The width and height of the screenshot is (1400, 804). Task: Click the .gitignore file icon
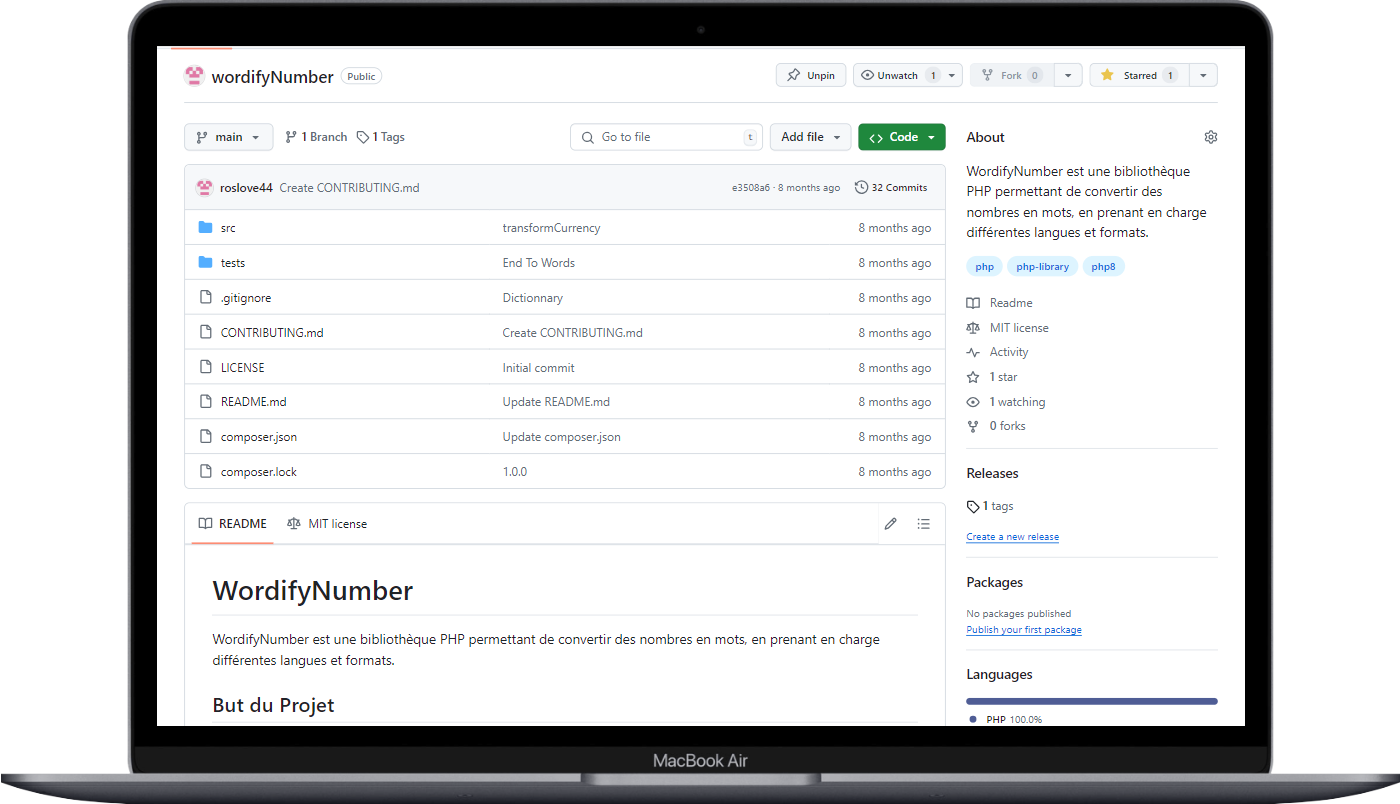click(205, 298)
